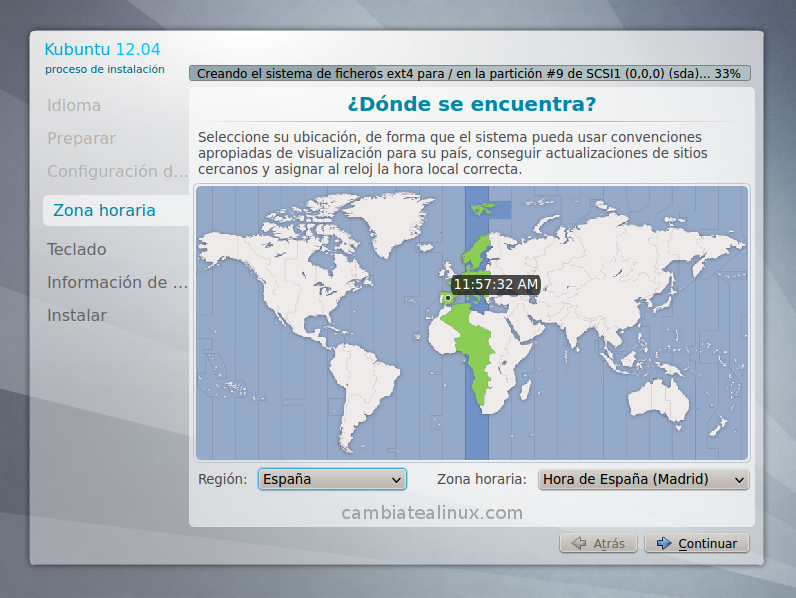
Task: Click the Kubuntu 12.04 title text
Action: [x=102, y=49]
